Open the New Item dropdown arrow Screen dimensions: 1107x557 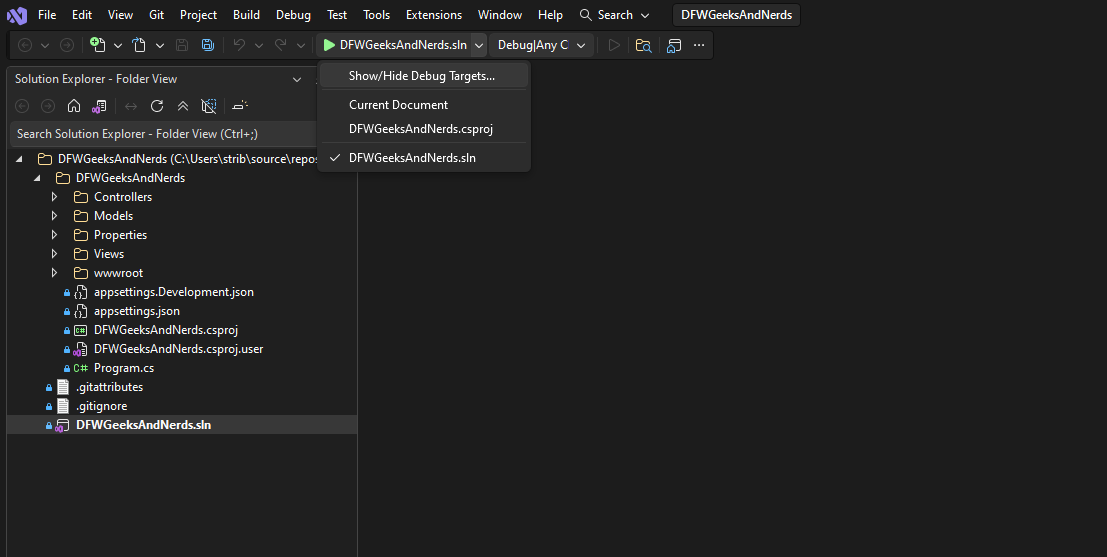tap(118, 45)
